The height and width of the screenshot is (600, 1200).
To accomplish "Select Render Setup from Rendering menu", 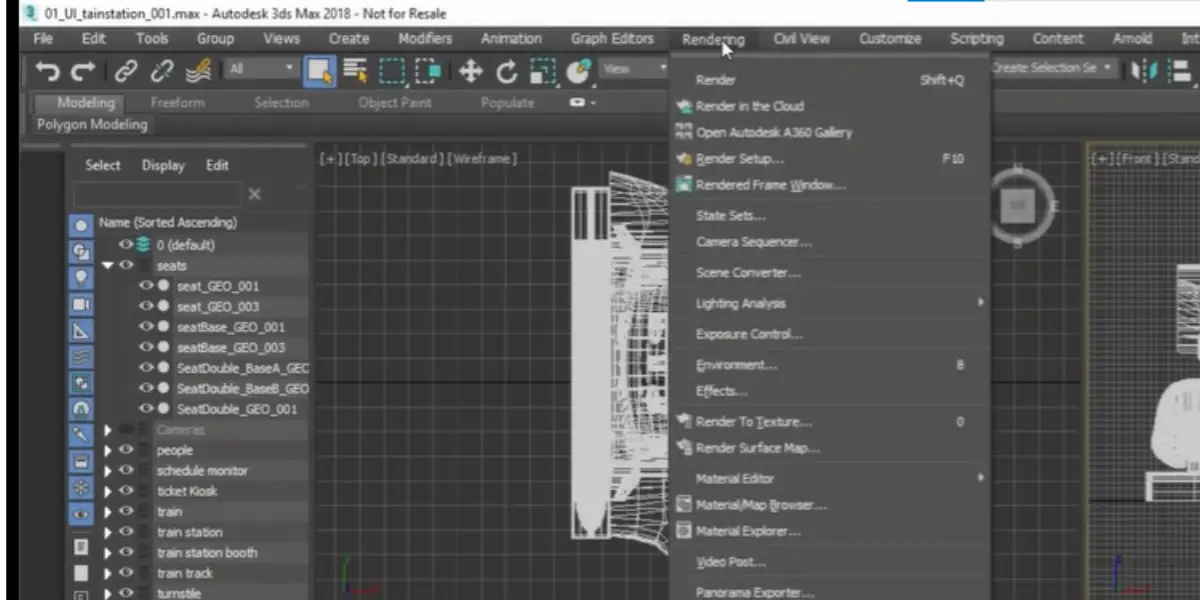I will (x=740, y=159).
